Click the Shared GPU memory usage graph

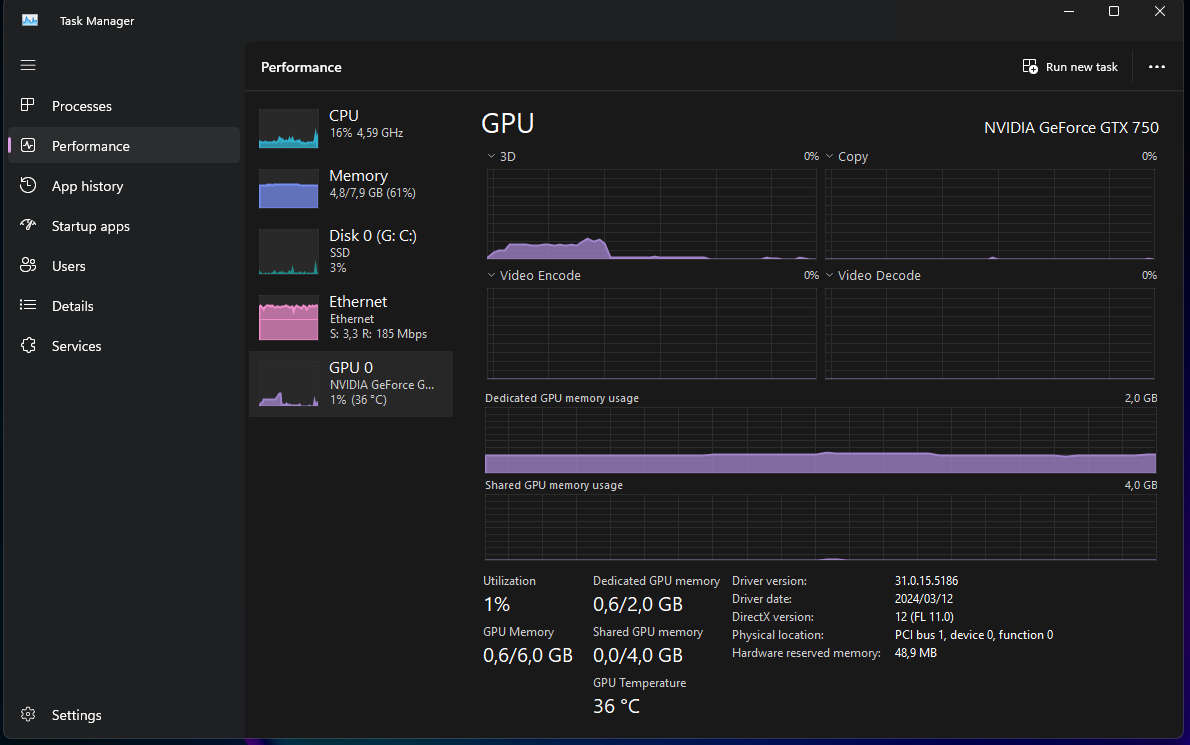point(820,525)
